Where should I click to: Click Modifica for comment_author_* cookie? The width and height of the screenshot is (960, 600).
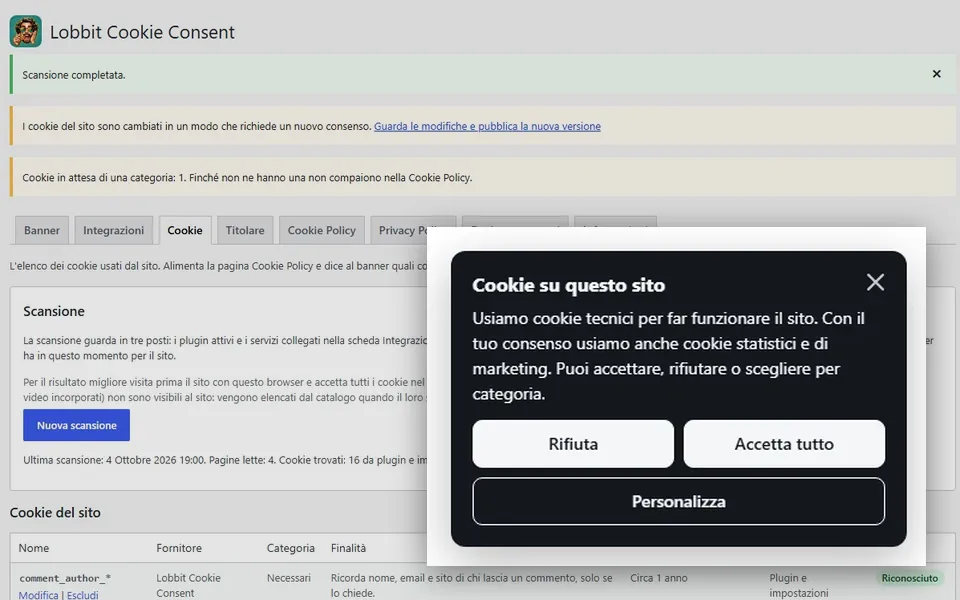click(x=38, y=594)
